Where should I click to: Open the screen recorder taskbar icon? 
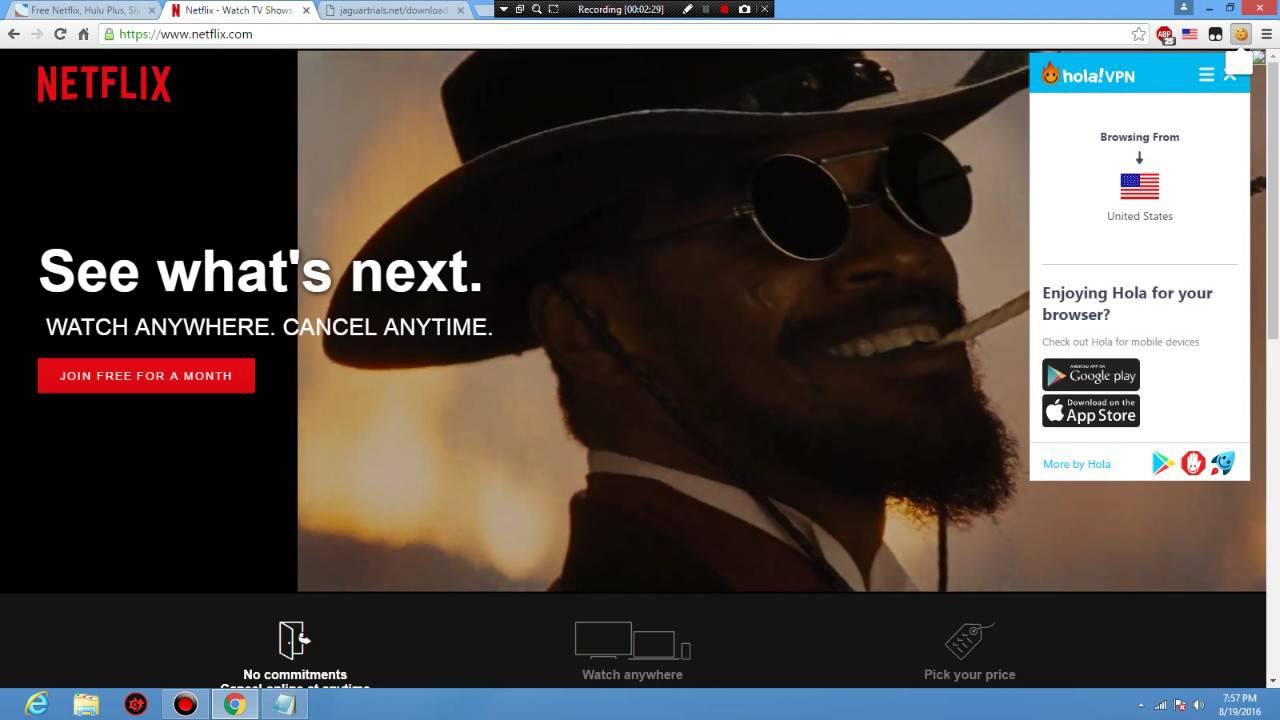coord(185,704)
